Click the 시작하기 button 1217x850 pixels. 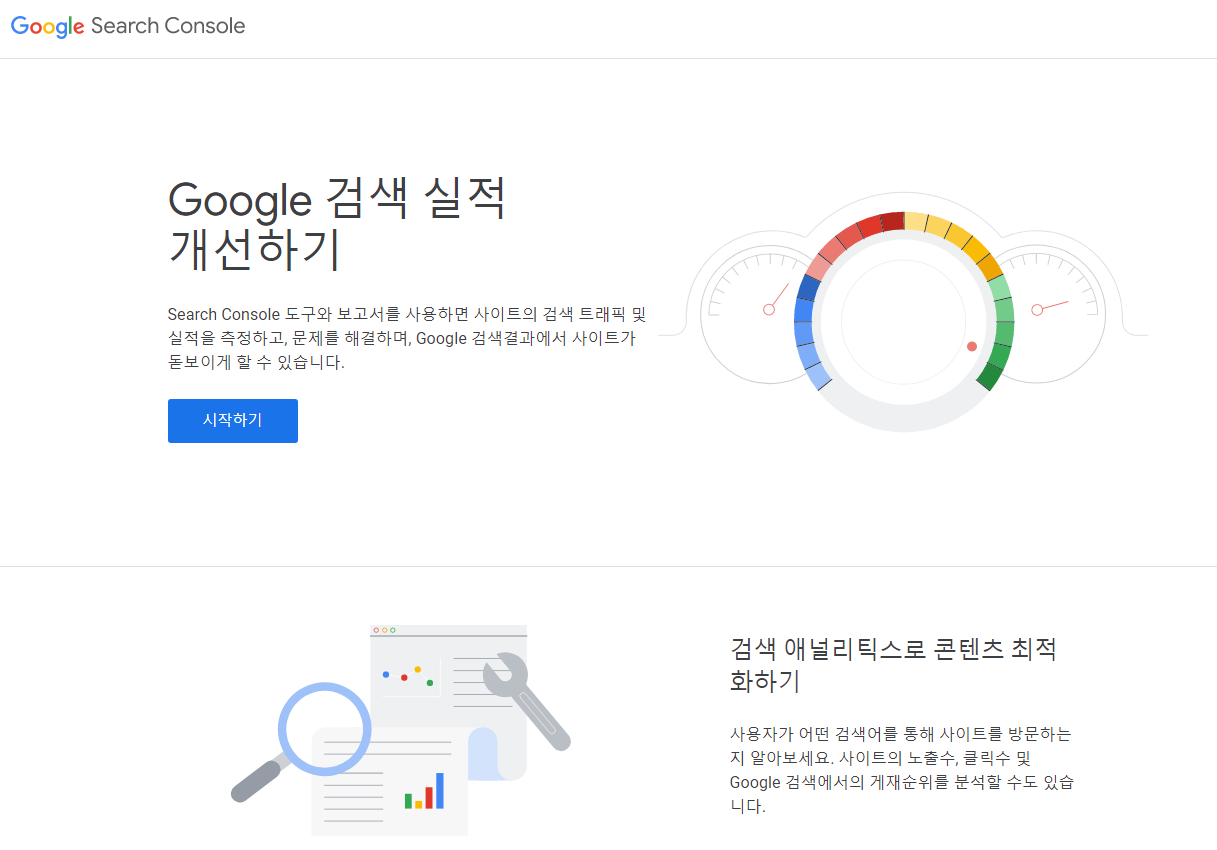pos(233,421)
